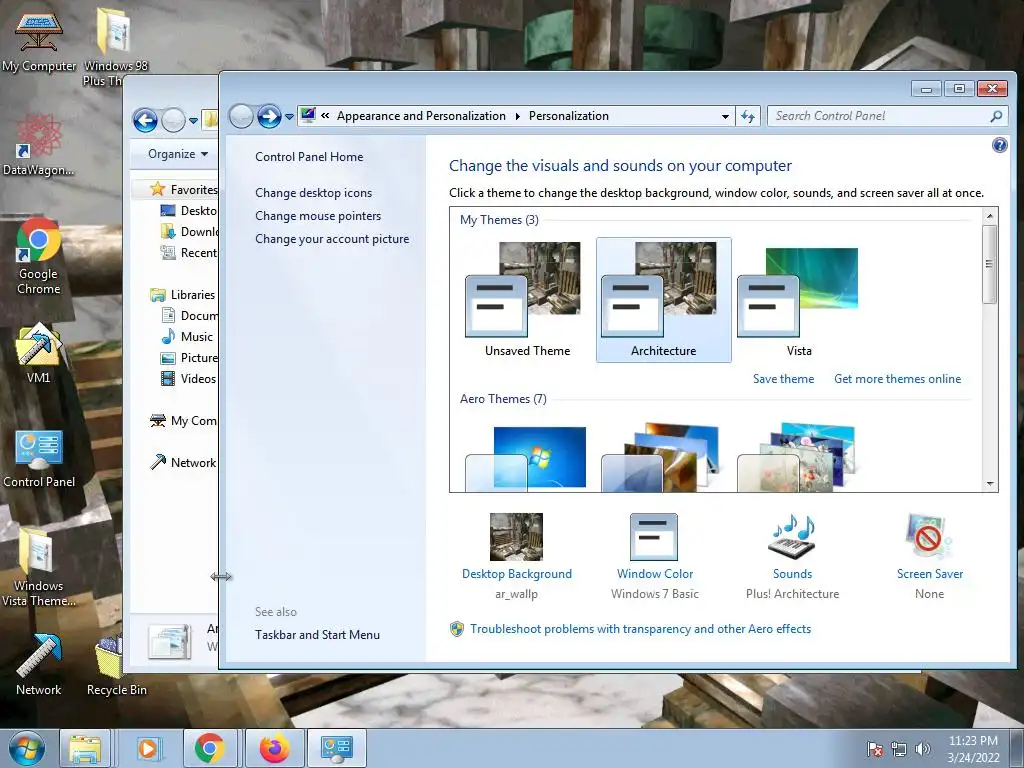Screen dimensions: 1024x768
Task: Expand the address bar history dropdown
Action: click(725, 116)
